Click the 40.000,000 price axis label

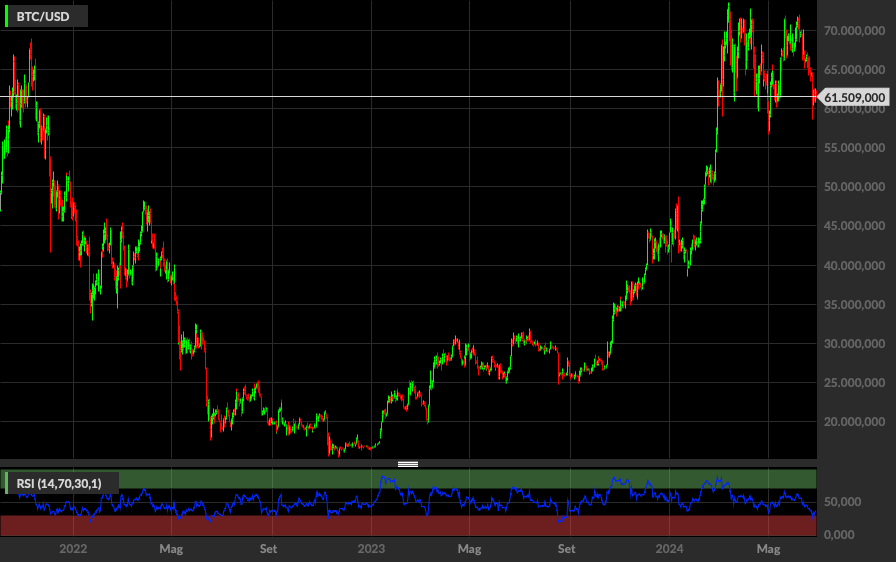coord(854,266)
